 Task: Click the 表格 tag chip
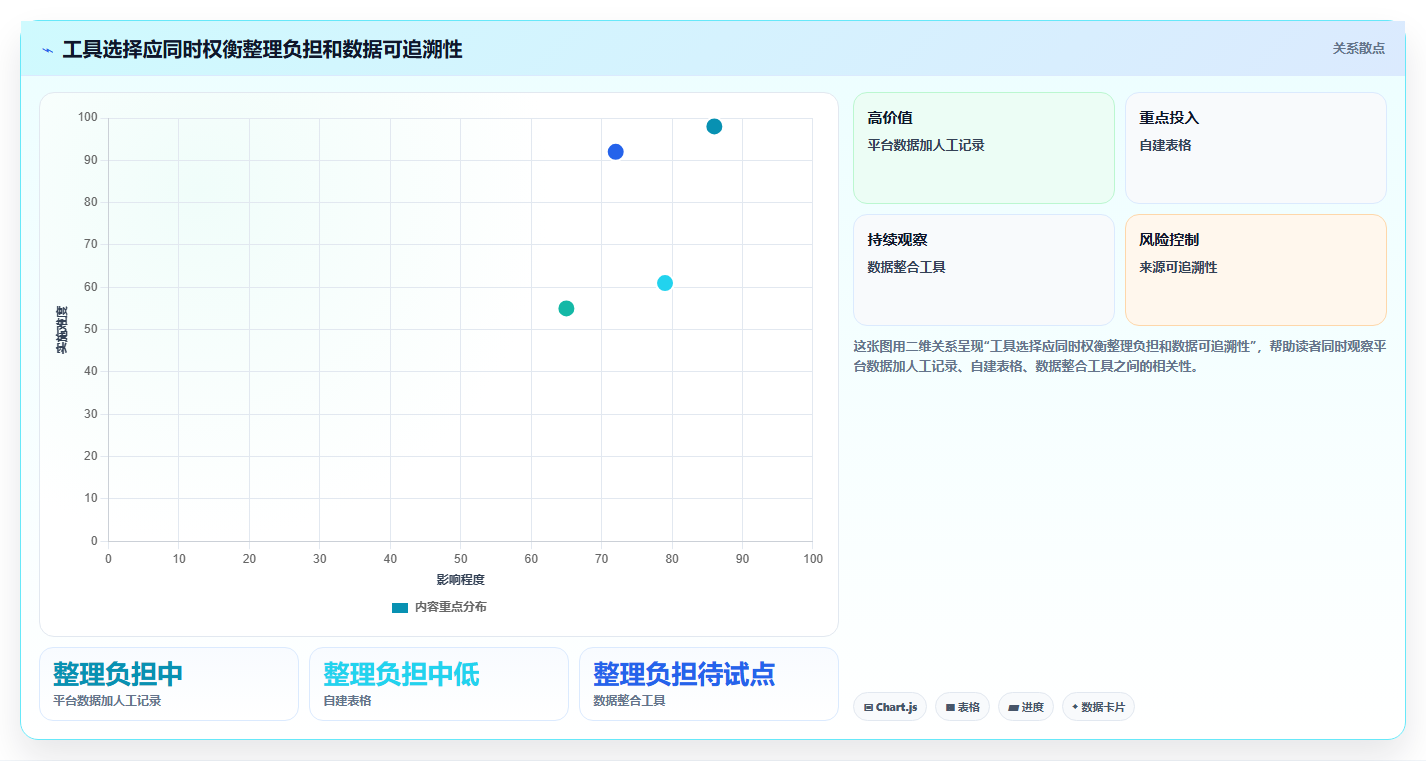(x=962, y=707)
